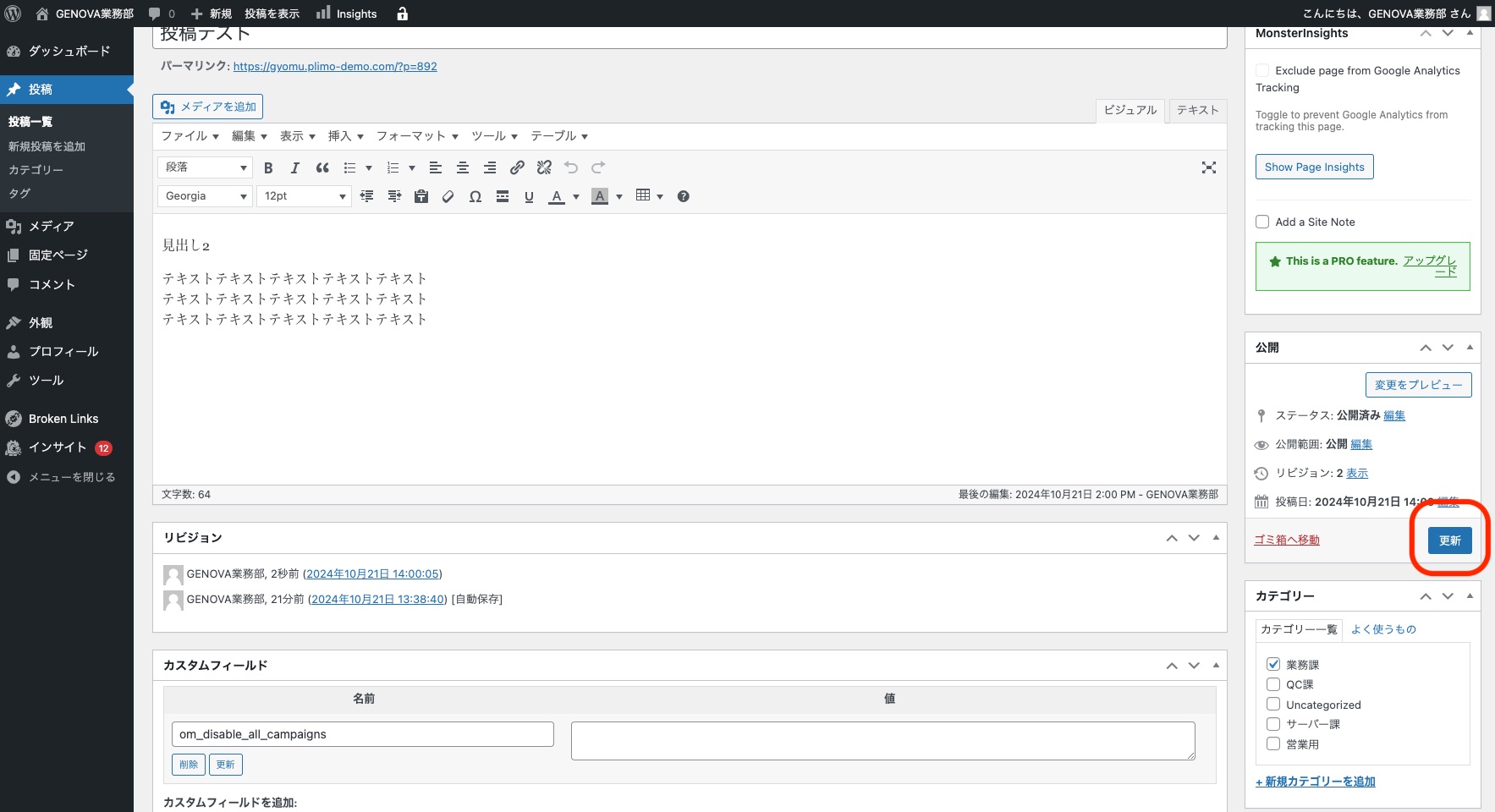This screenshot has height=812, width=1495.
Task: Toggle bold formatting in editor toolbar
Action: pos(268,167)
